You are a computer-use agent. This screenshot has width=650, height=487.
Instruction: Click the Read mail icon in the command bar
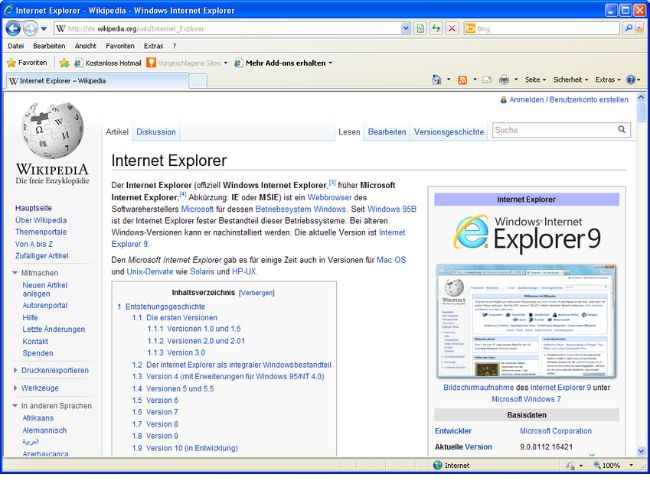coord(487,80)
